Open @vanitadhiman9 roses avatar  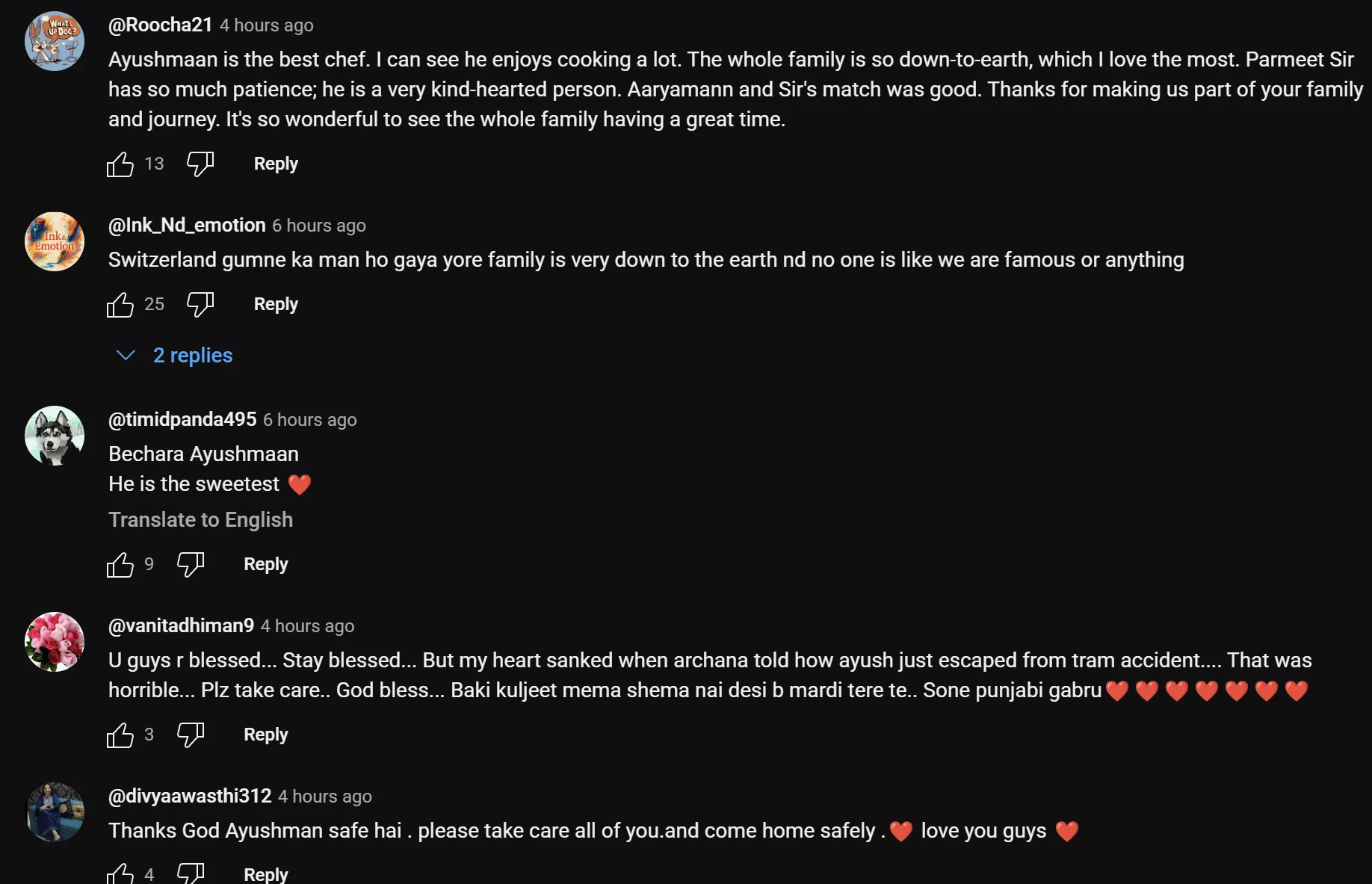coord(55,642)
